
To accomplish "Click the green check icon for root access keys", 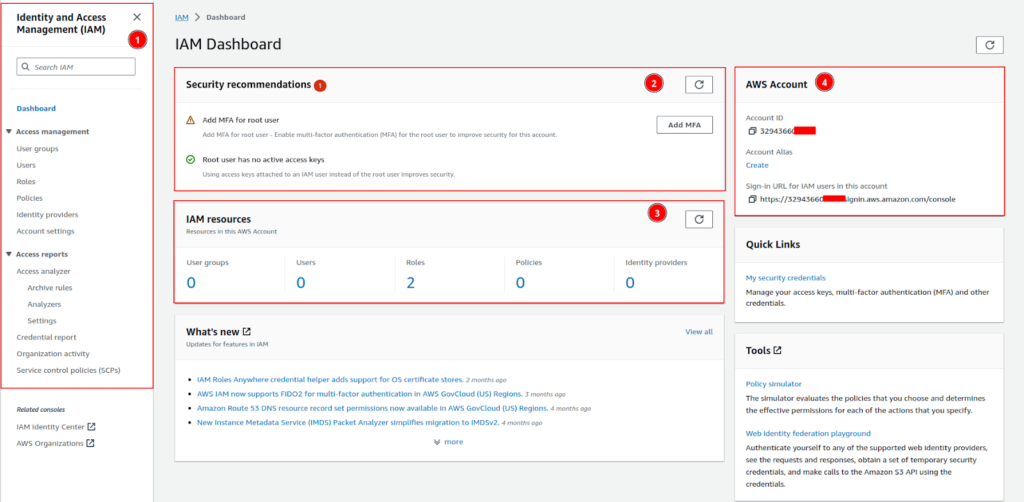I will tap(190, 159).
